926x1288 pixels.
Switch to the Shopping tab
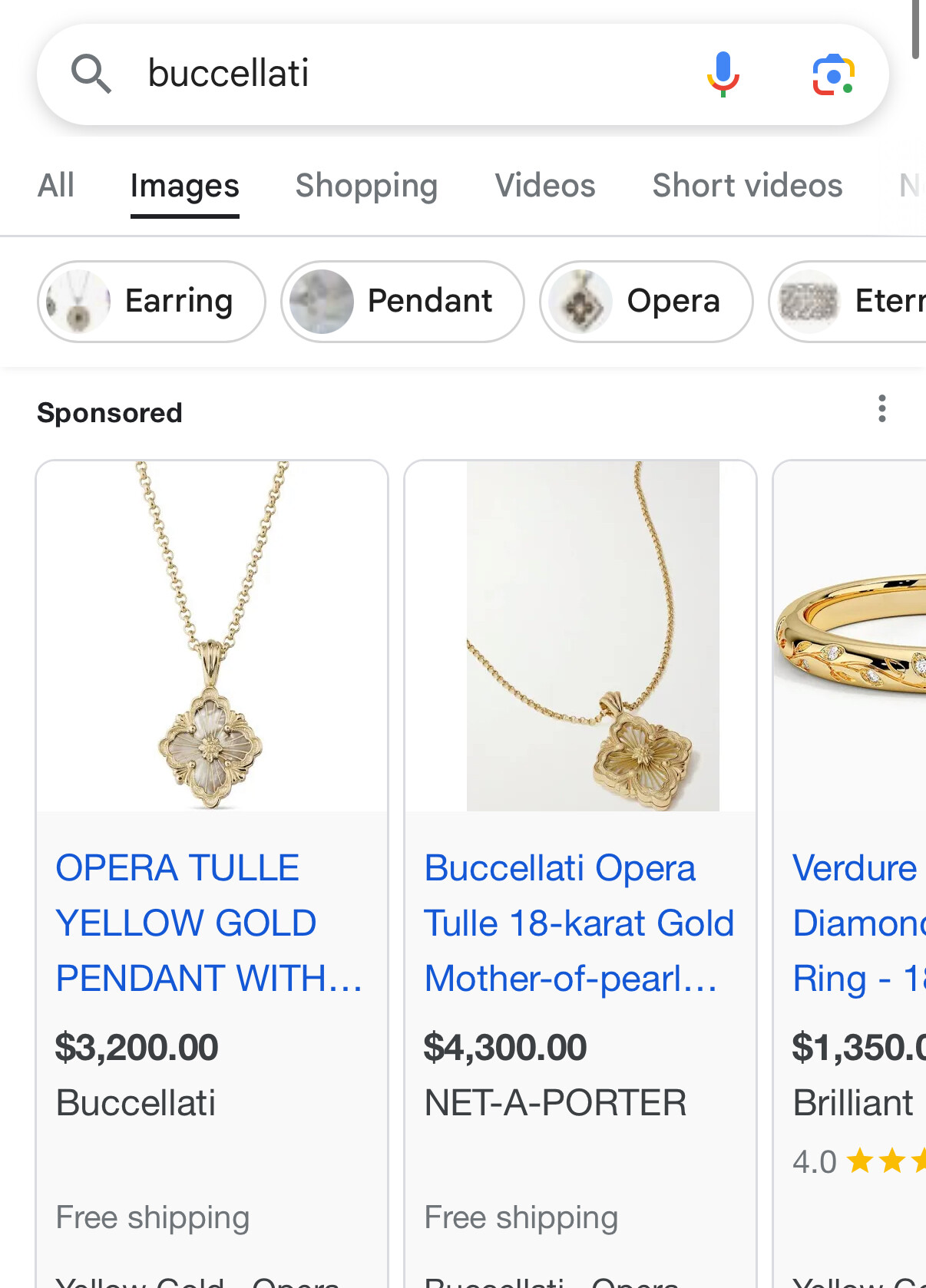(x=366, y=186)
